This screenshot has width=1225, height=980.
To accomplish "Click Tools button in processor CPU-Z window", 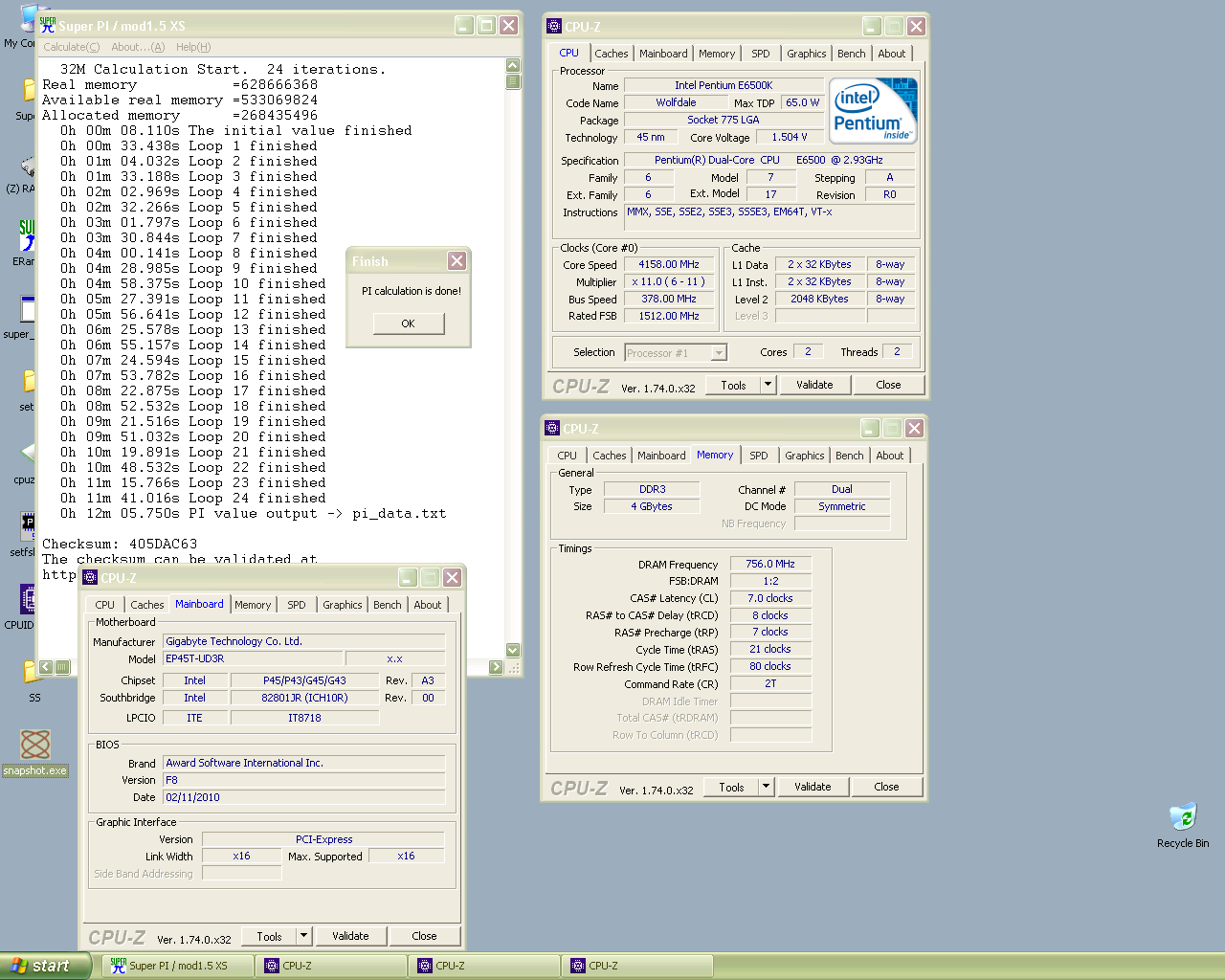I will pos(733,385).
